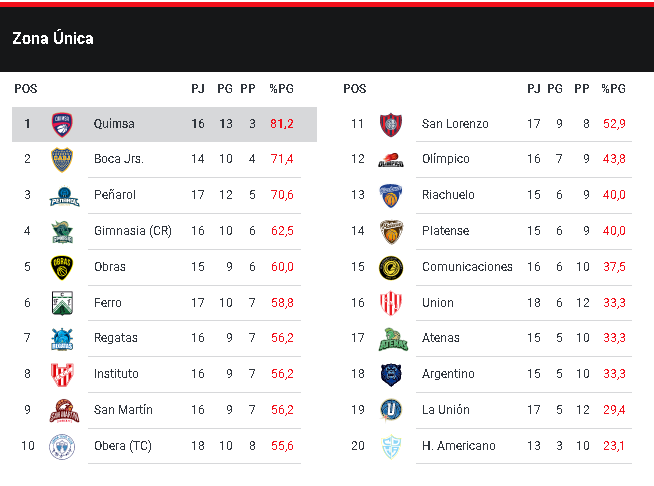Click the left POS column header

coord(25,89)
